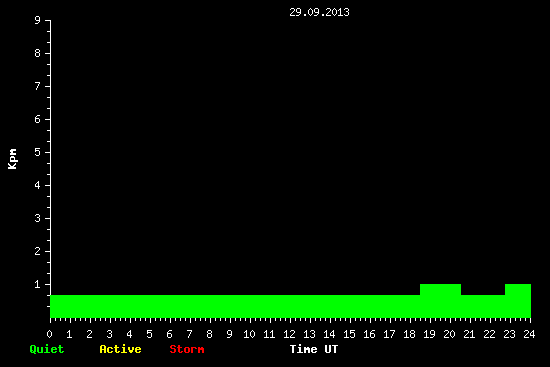The height and width of the screenshot is (367, 550).
Task: Click the y-axis value 9
Action: pyautogui.click(x=38, y=20)
